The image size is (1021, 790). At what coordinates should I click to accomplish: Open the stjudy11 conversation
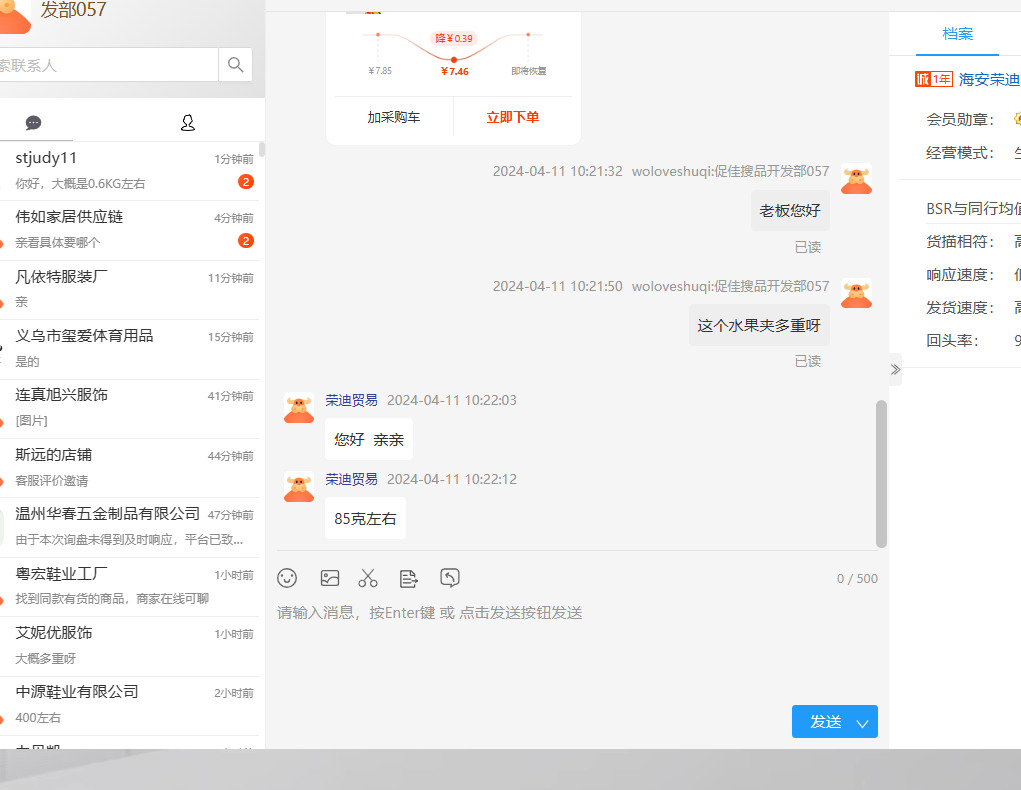(x=130, y=170)
